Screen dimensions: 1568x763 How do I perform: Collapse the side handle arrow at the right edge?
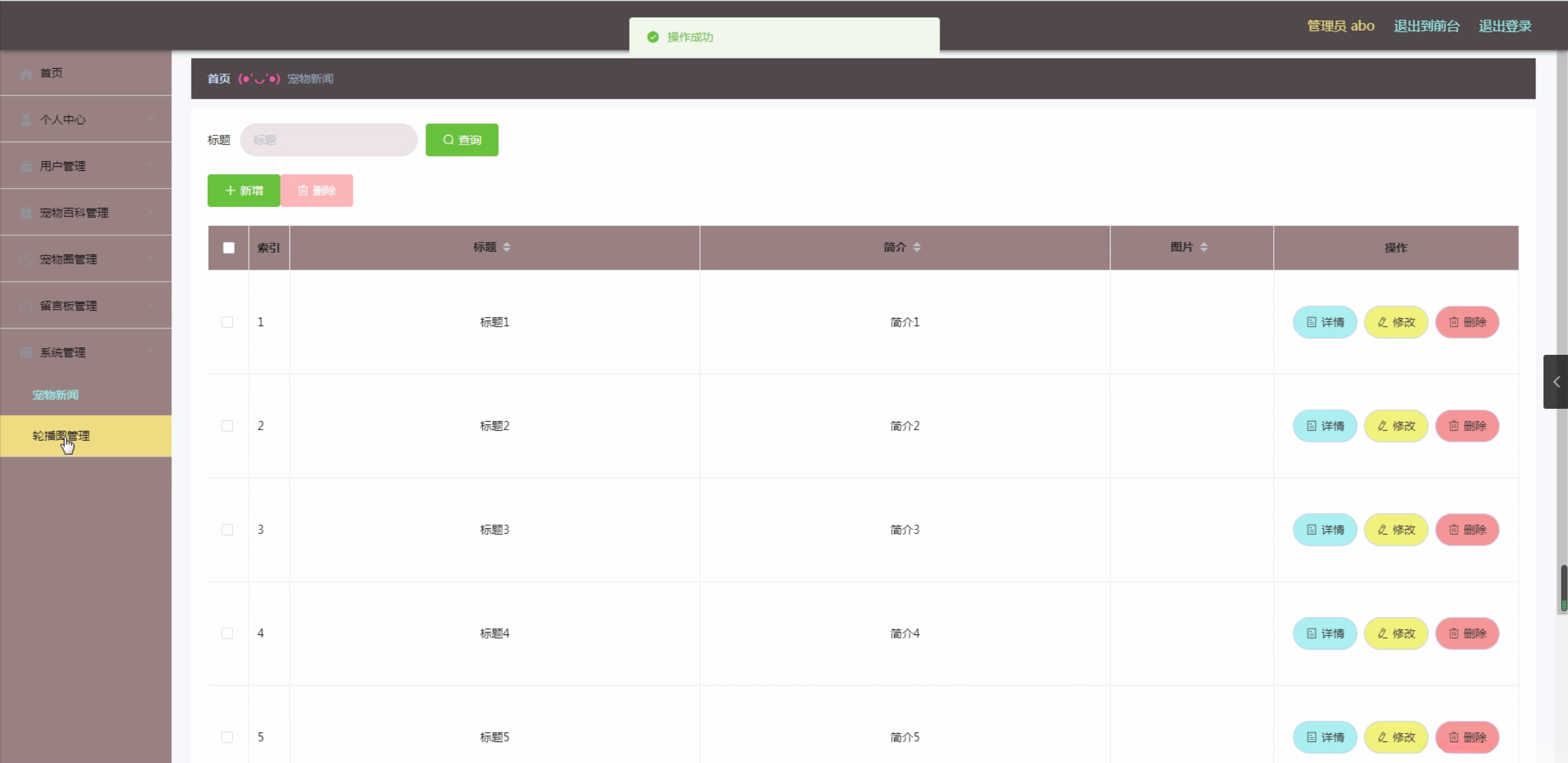pyautogui.click(x=1556, y=382)
